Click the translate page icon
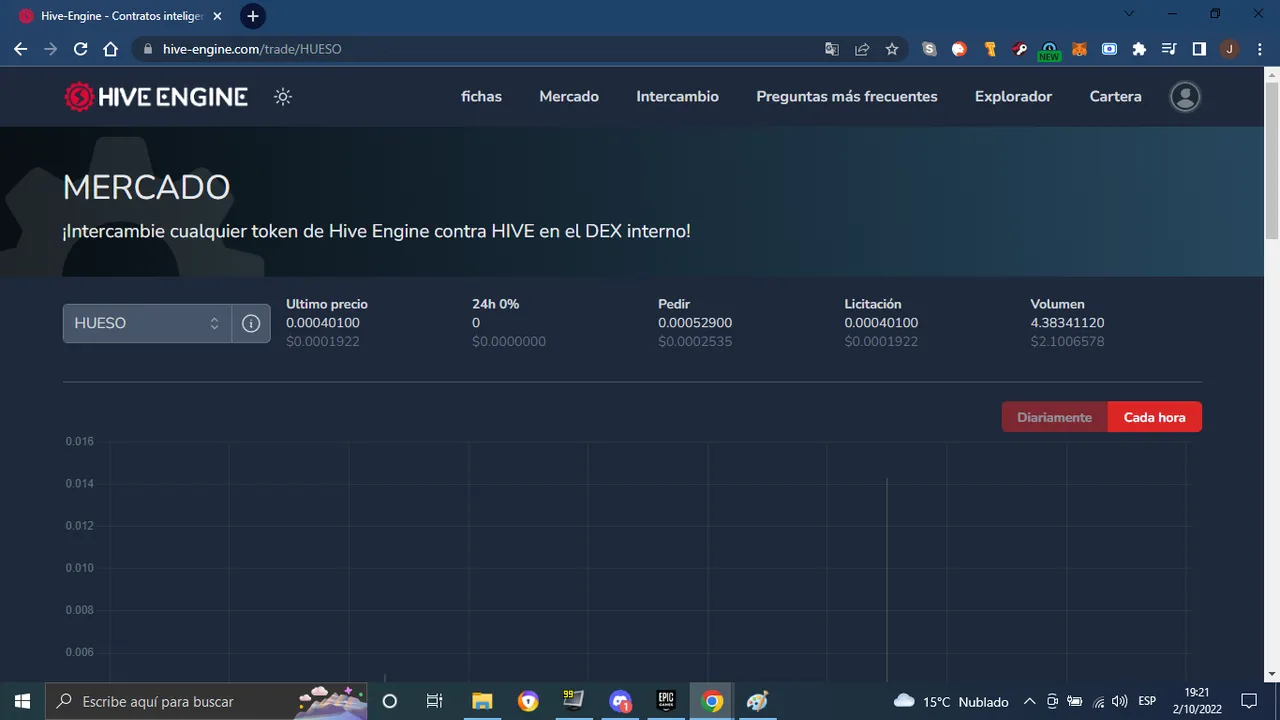The height and width of the screenshot is (720, 1280). coord(832,49)
